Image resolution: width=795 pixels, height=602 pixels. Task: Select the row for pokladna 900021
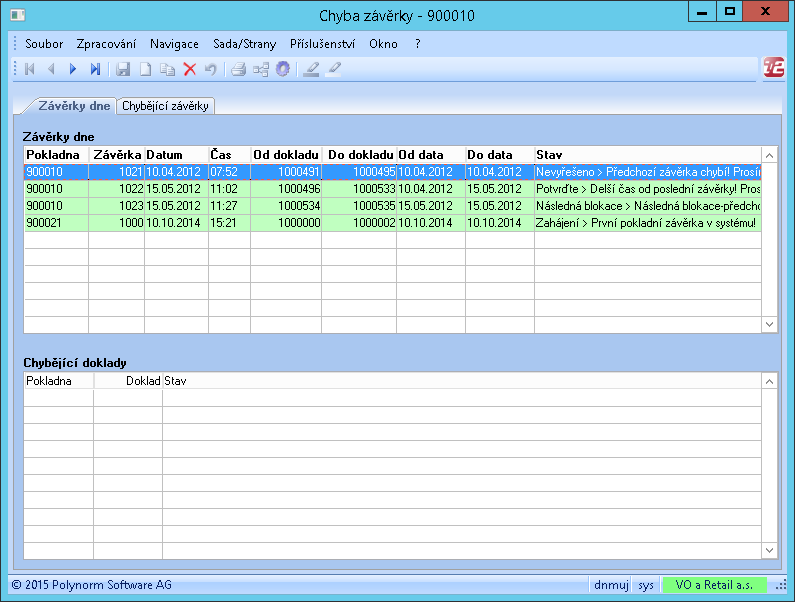(x=392, y=223)
